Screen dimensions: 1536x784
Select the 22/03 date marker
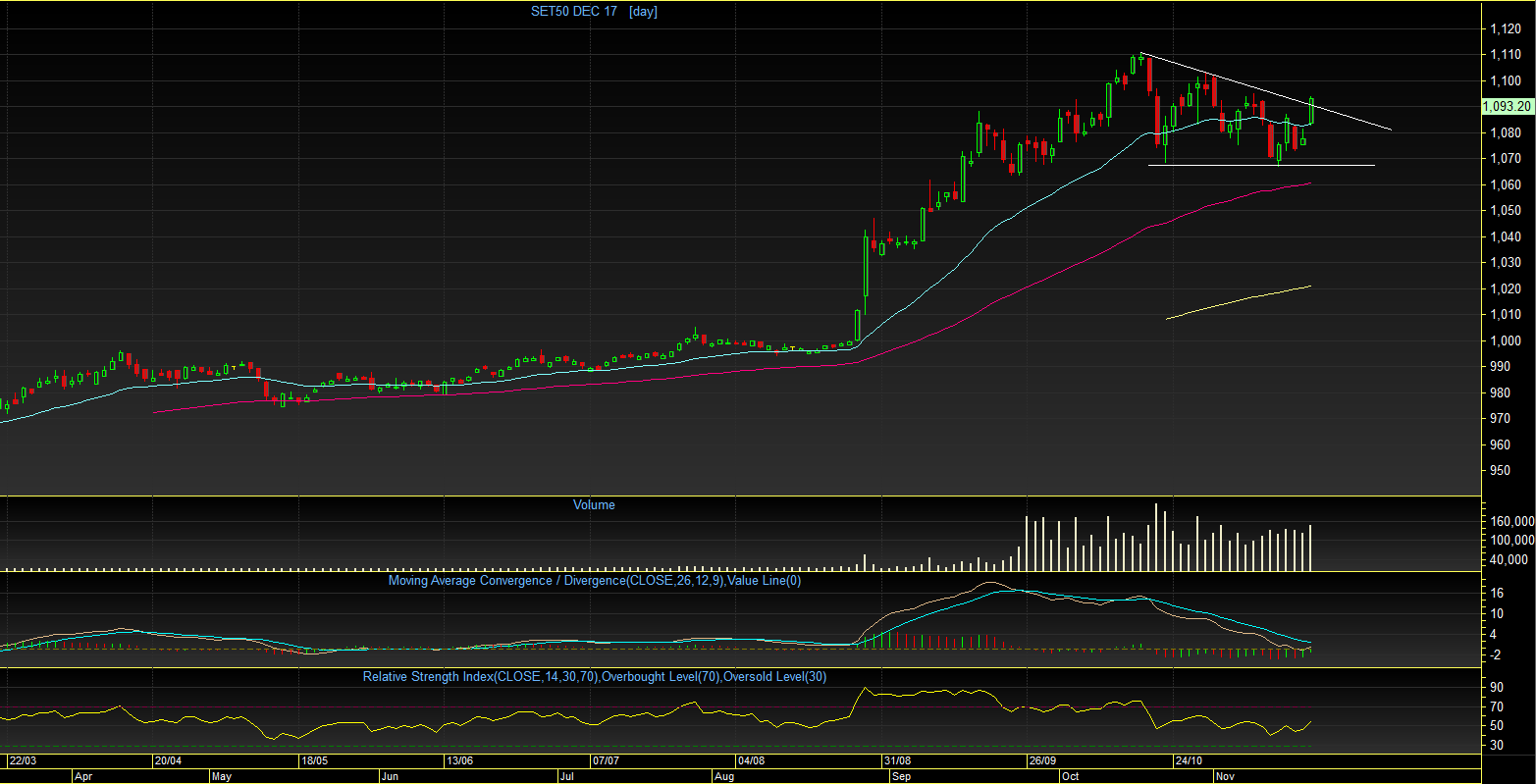[x=24, y=760]
